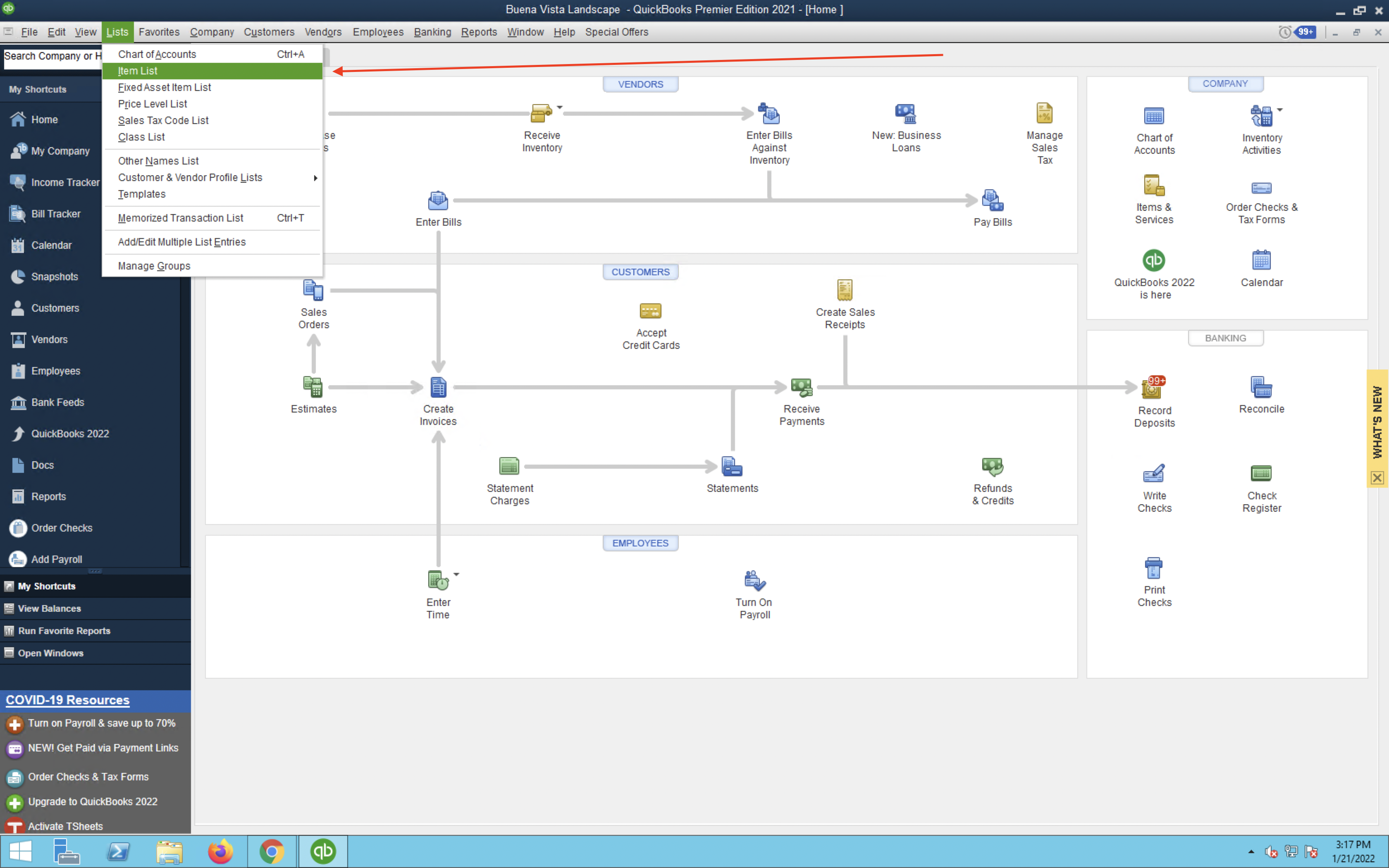This screenshot has height=868, width=1389.
Task: Open Receive Payments icon
Action: [x=801, y=388]
